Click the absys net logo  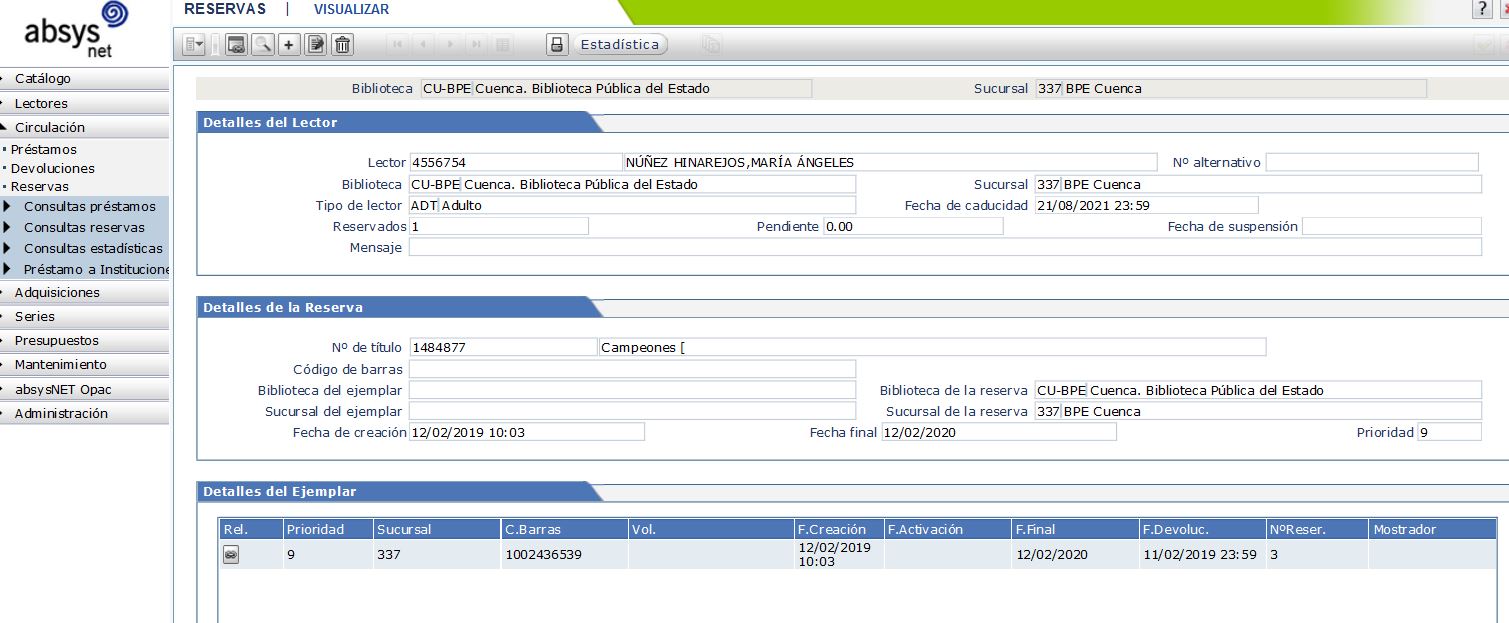[x=76, y=30]
